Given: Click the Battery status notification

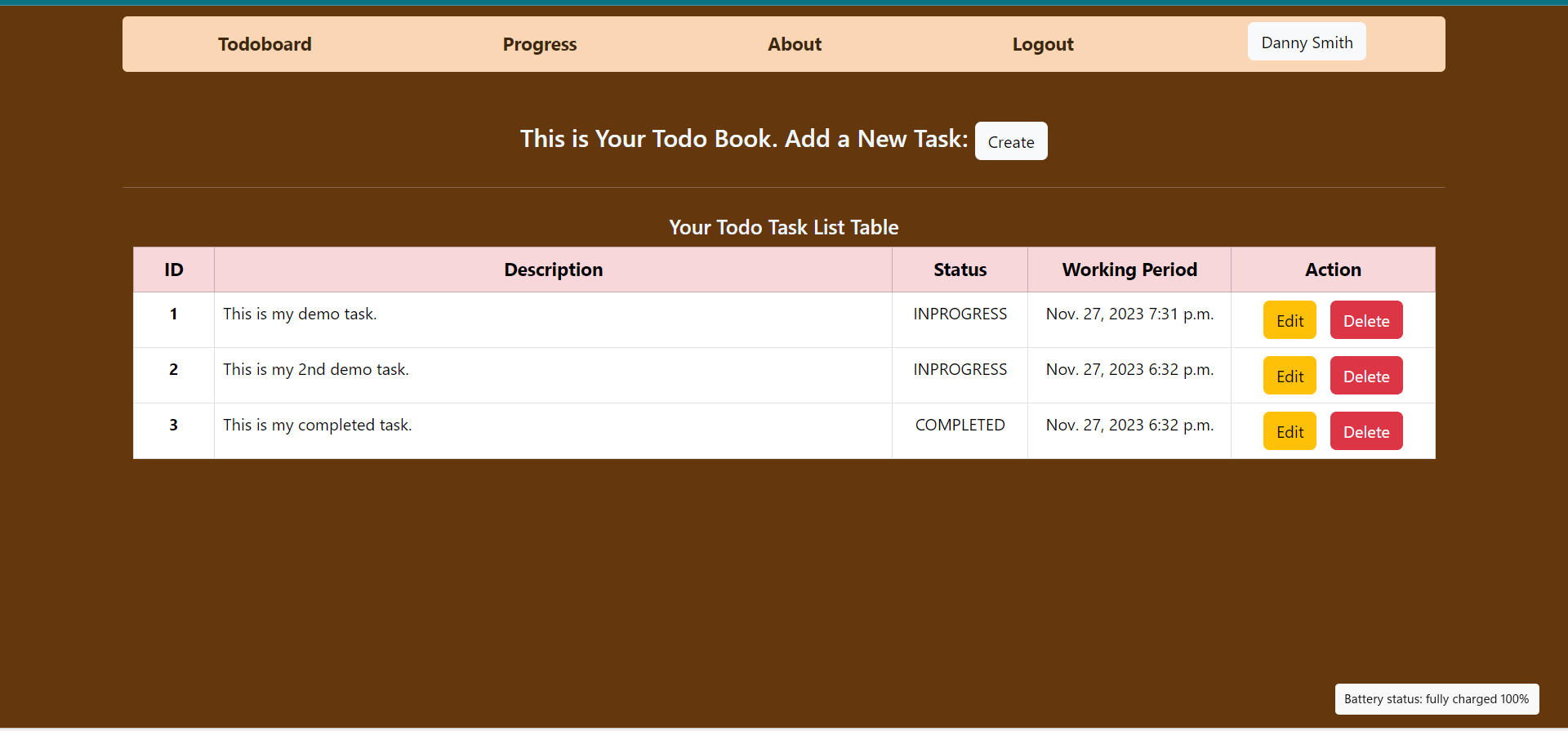Looking at the screenshot, I should click(x=1437, y=699).
